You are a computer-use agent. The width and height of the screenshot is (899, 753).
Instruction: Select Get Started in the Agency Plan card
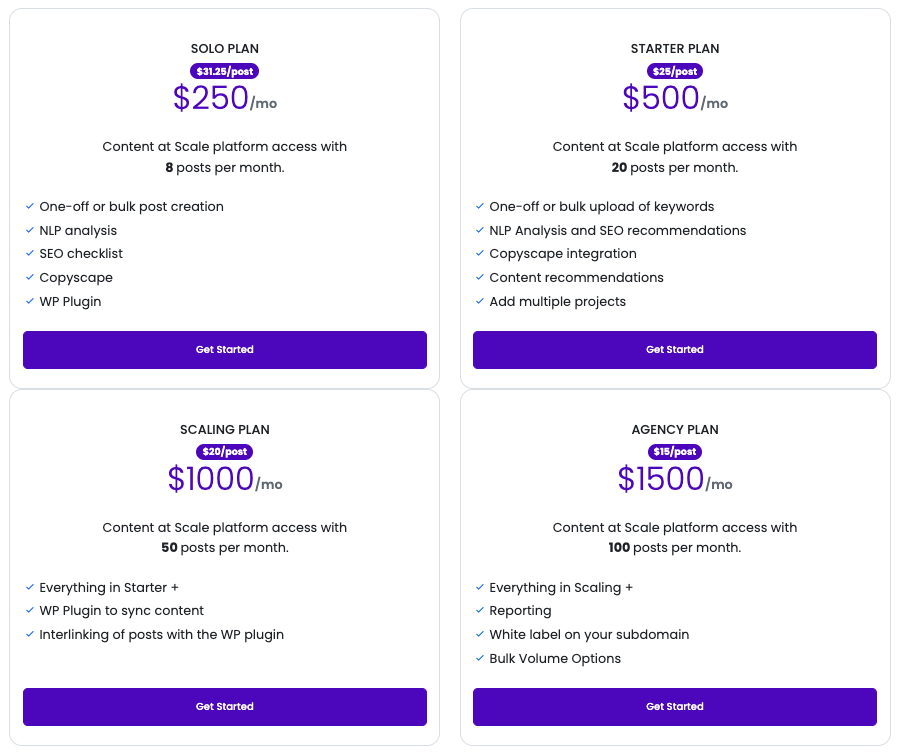point(675,707)
